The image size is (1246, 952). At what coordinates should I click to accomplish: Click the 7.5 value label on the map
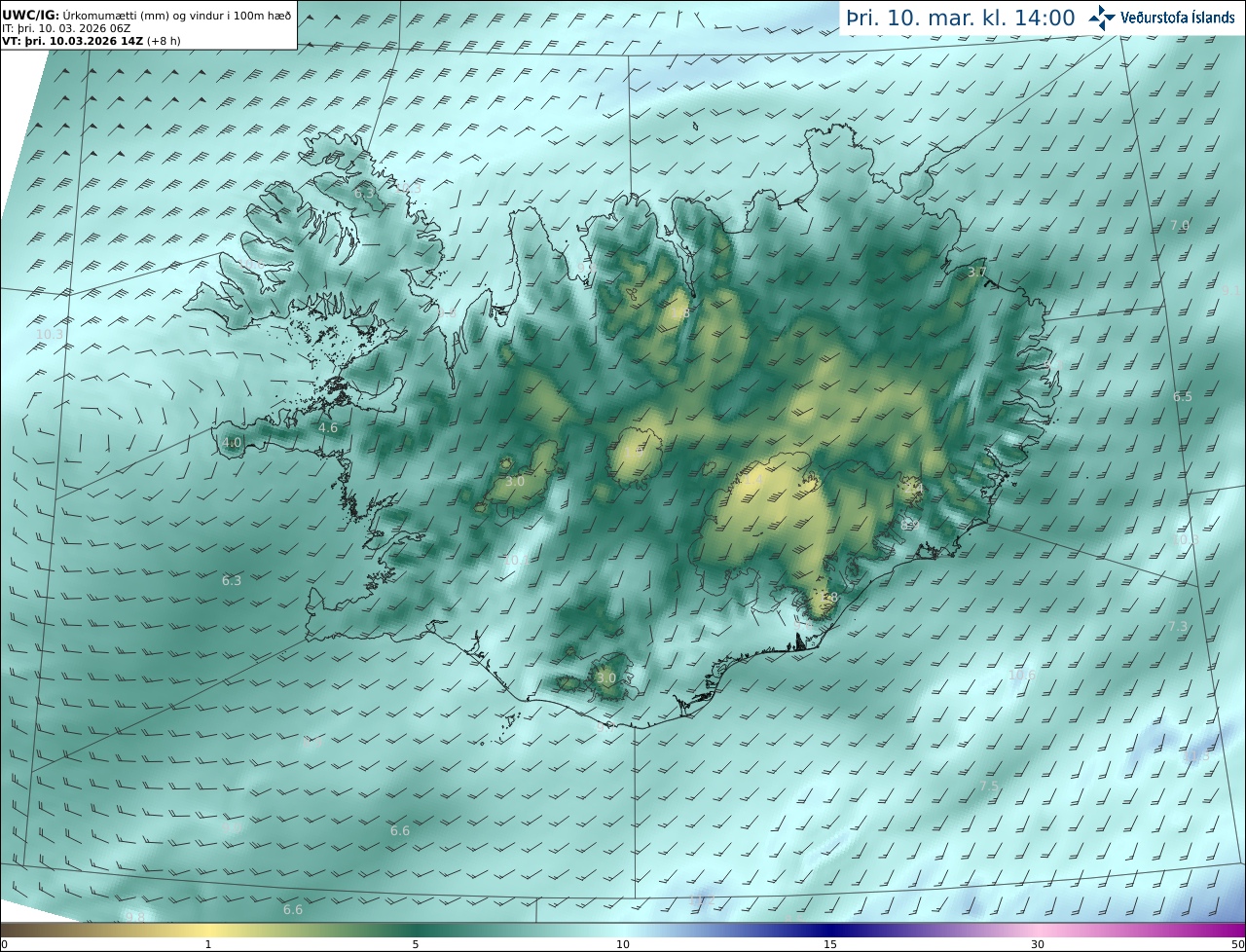pos(989,786)
